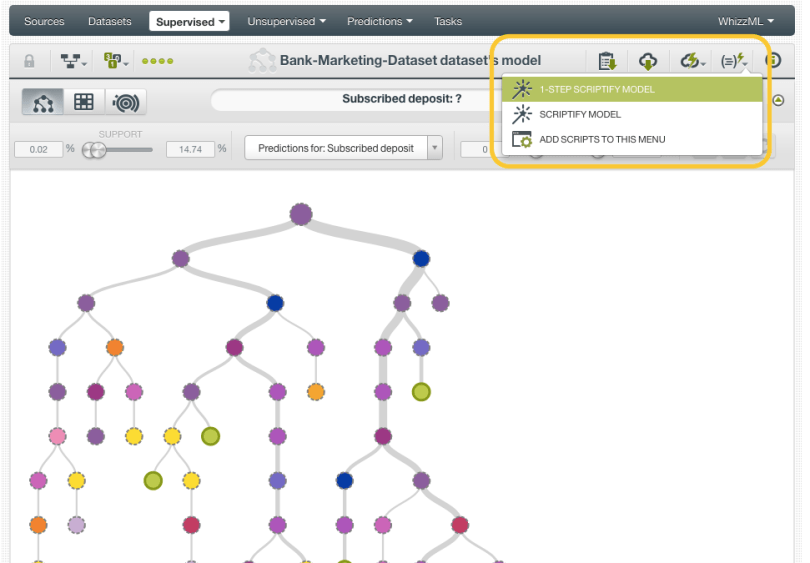This screenshot has height=563, width=810.
Task: Select 1-Step Scriptify Model
Action: [x=596, y=90]
